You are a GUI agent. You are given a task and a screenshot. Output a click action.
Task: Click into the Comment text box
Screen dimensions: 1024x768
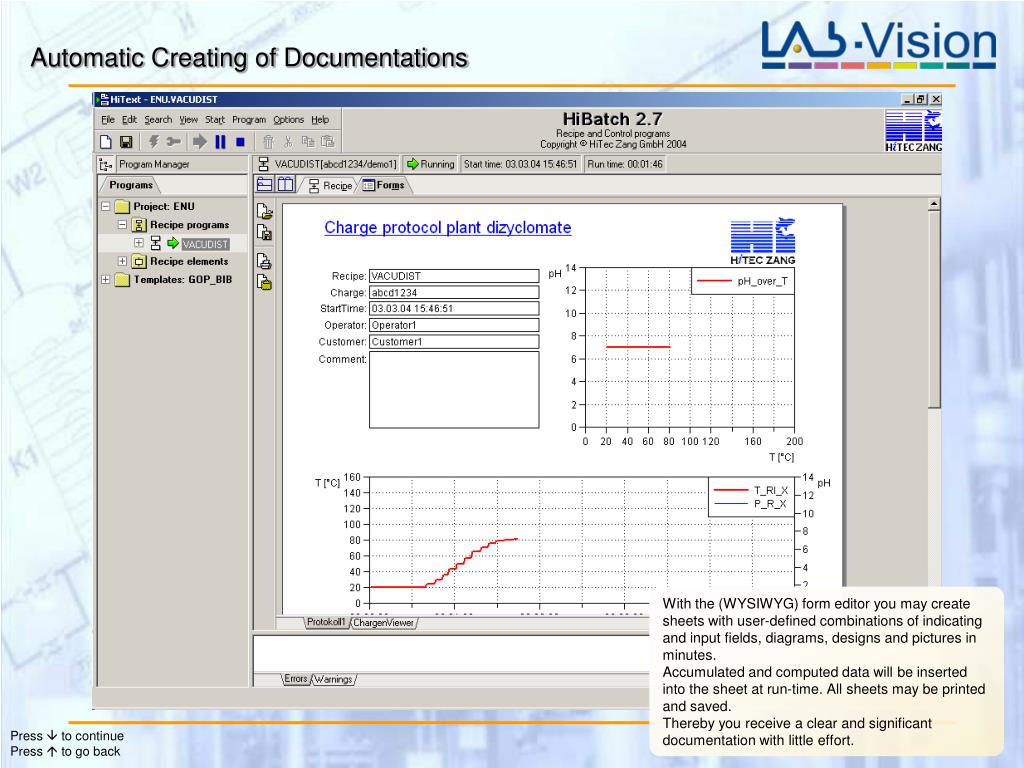tap(454, 390)
